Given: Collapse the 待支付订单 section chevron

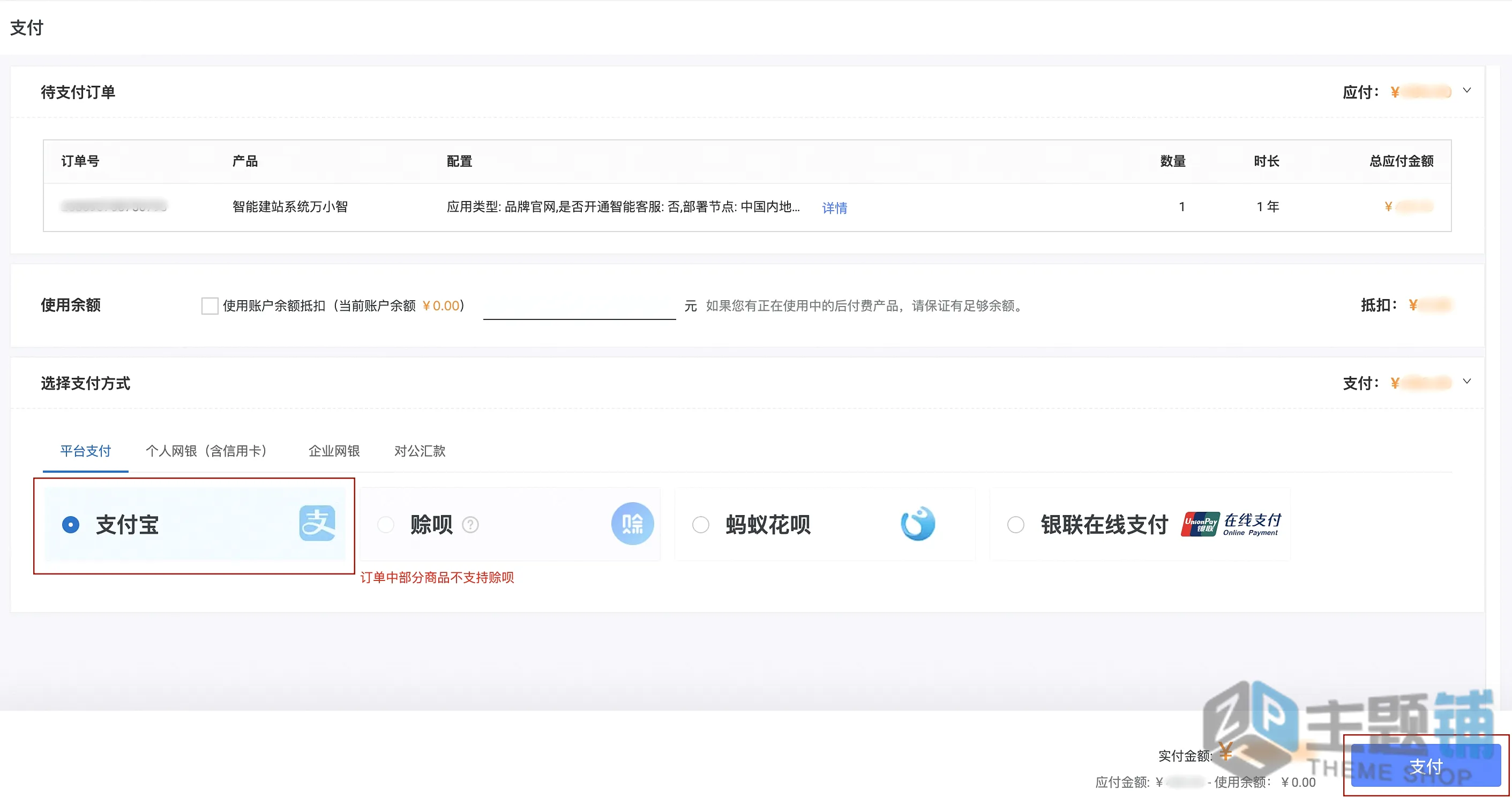Looking at the screenshot, I should [1467, 91].
